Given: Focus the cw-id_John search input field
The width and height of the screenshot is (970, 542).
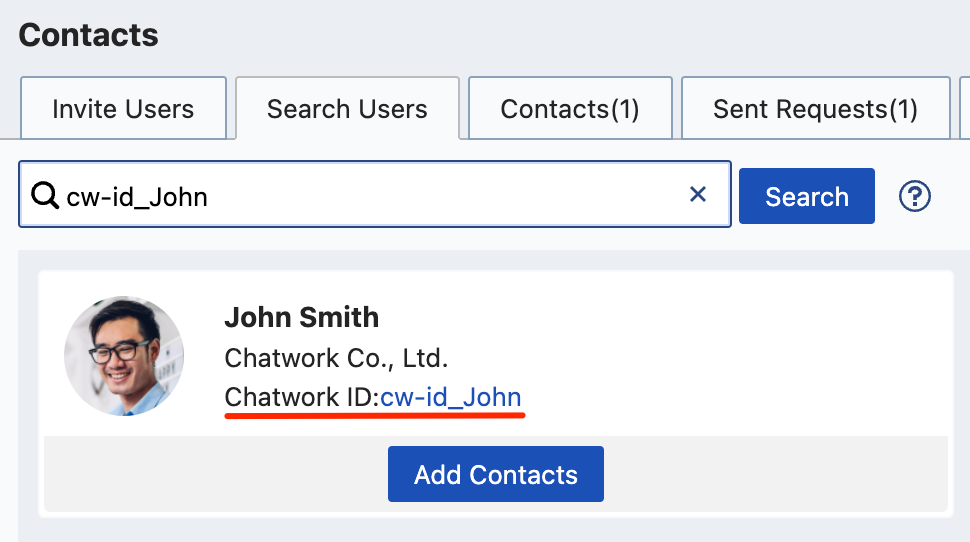Looking at the screenshot, I should [x=375, y=194].
